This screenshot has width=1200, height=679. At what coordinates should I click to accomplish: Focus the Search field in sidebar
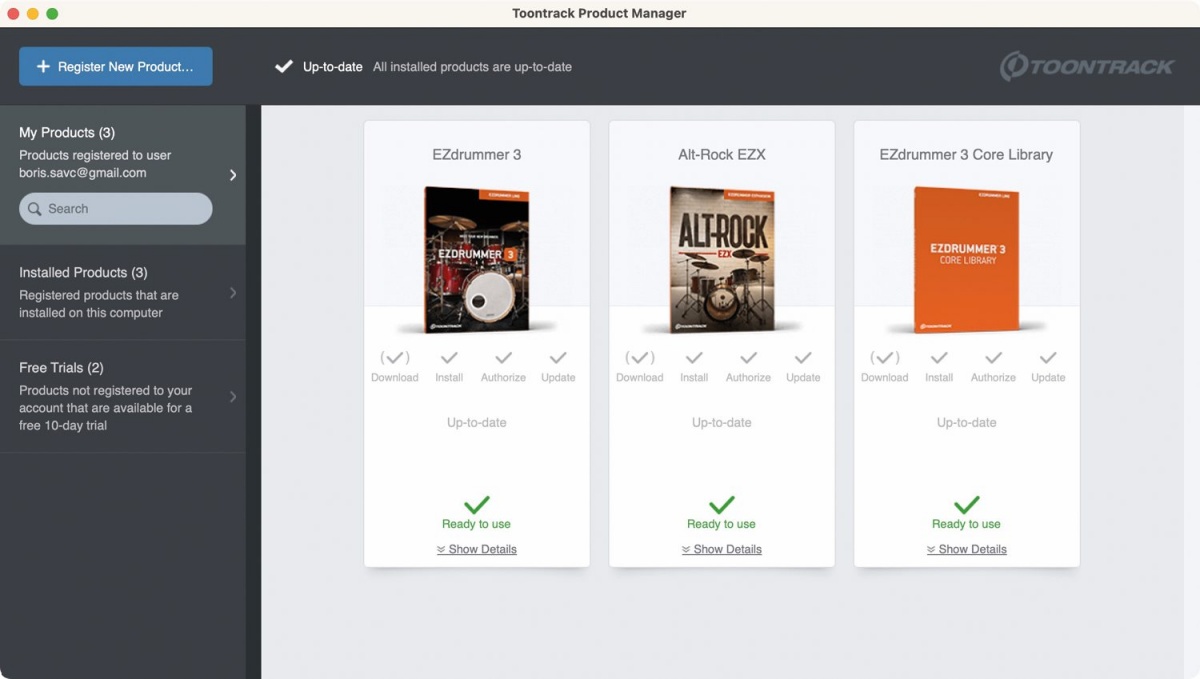[x=116, y=209]
